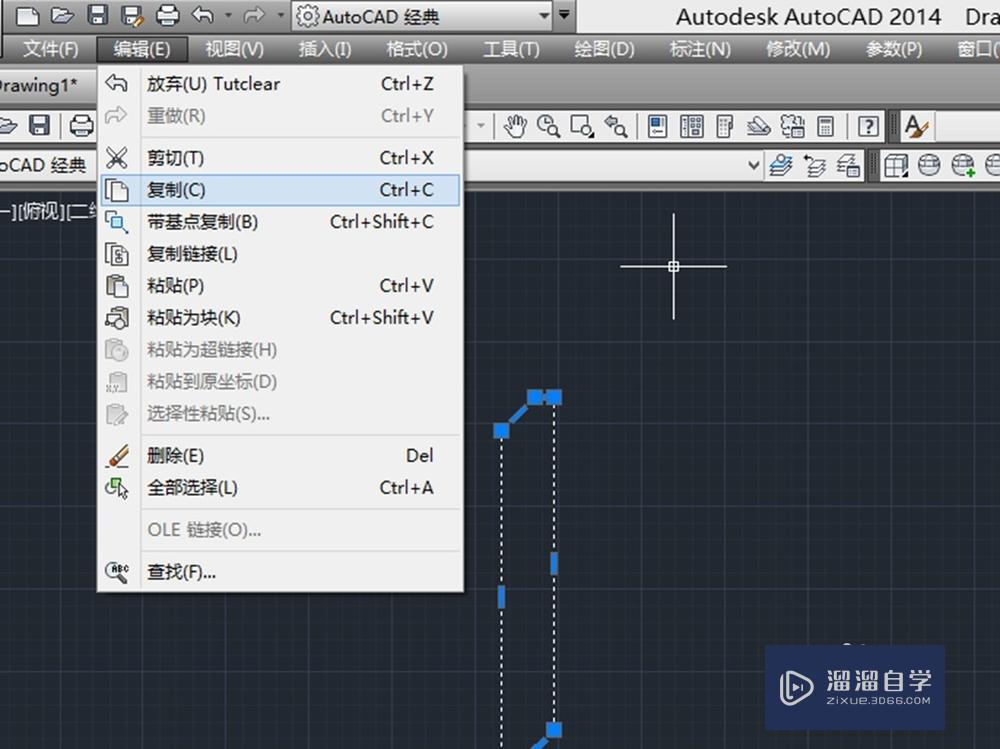Select the Realtime Zoom tool
This screenshot has width=1000, height=749.
[x=548, y=126]
